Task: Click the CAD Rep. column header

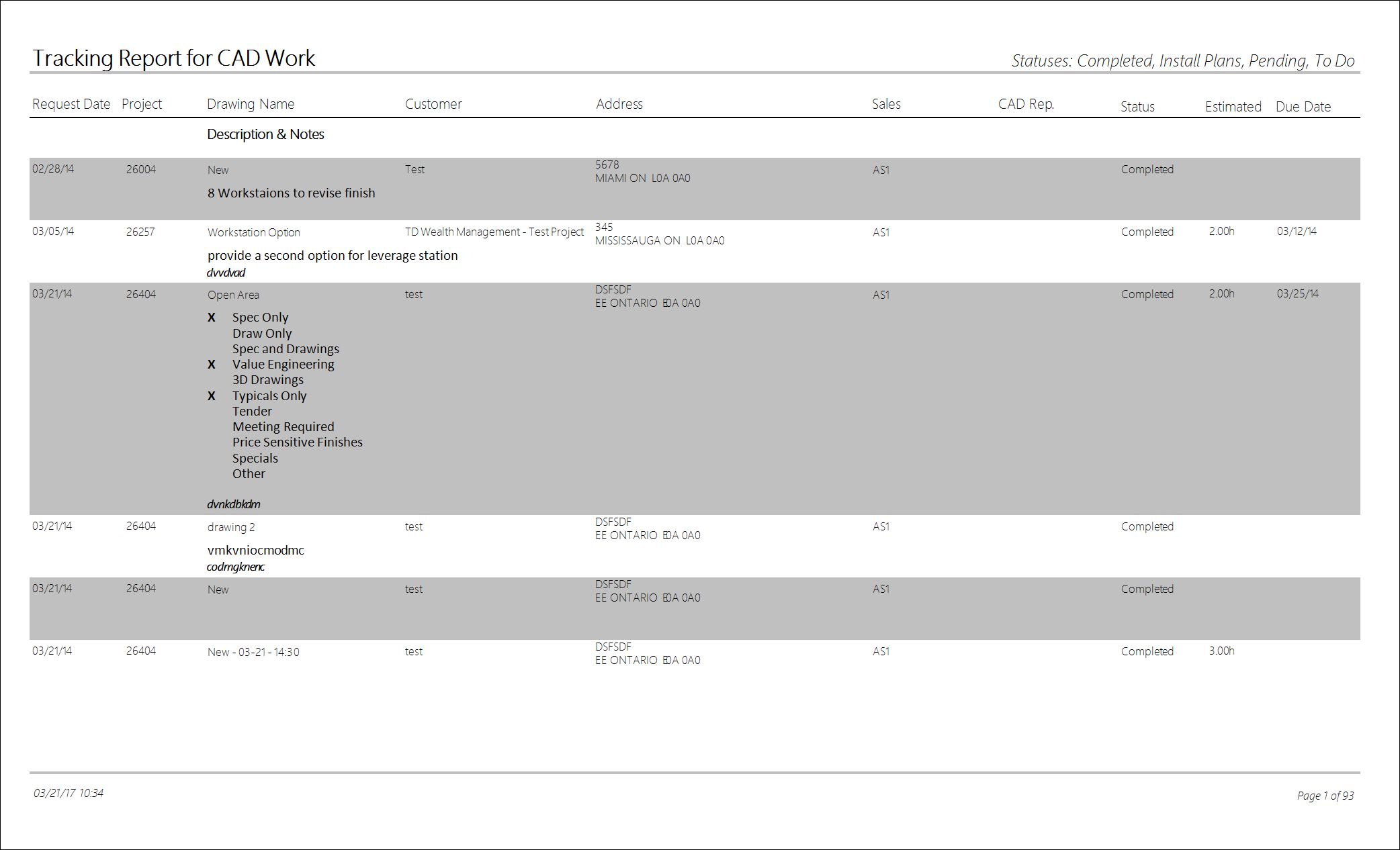Action: pos(1026,104)
